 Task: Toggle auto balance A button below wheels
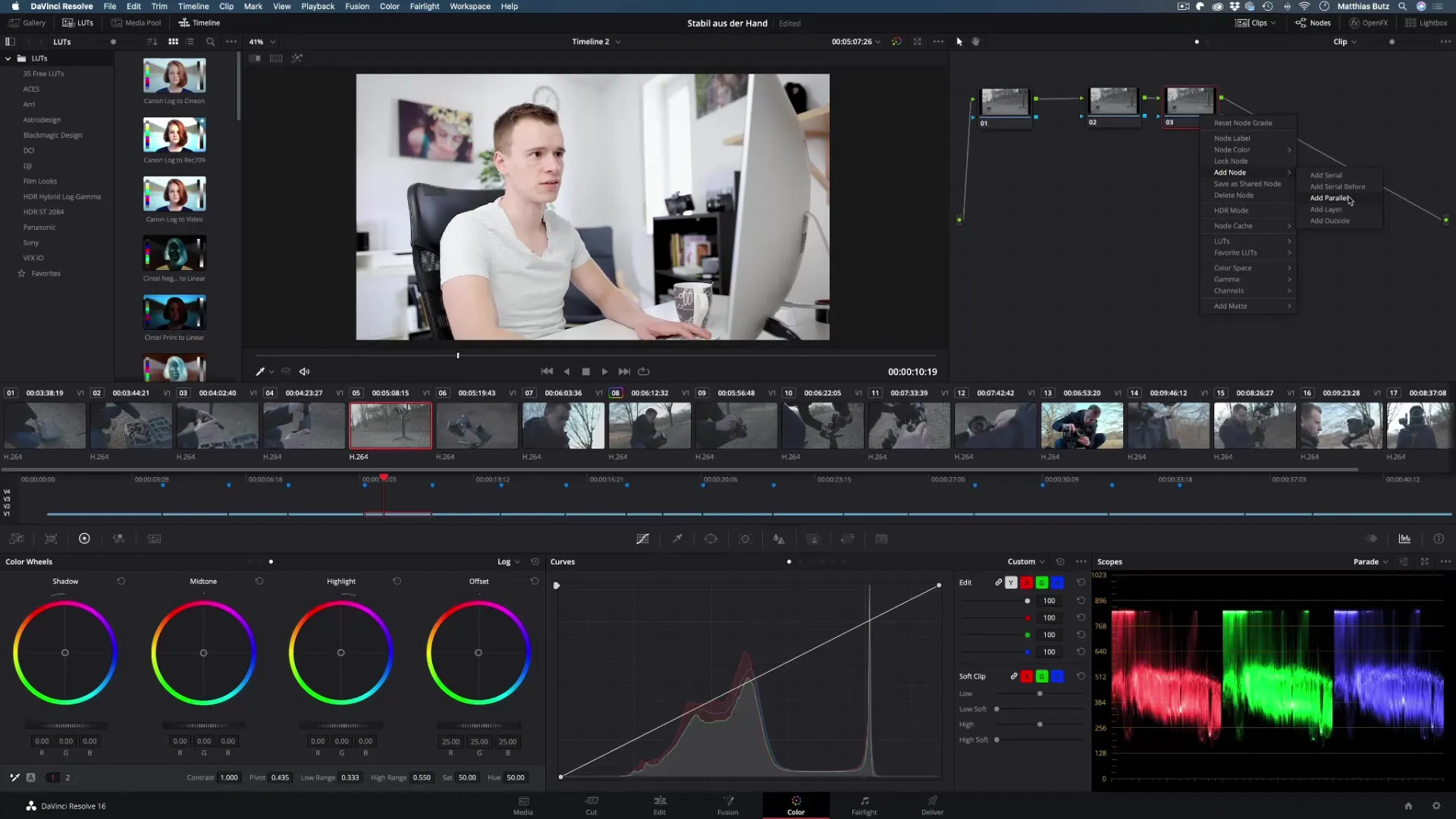pyautogui.click(x=30, y=777)
